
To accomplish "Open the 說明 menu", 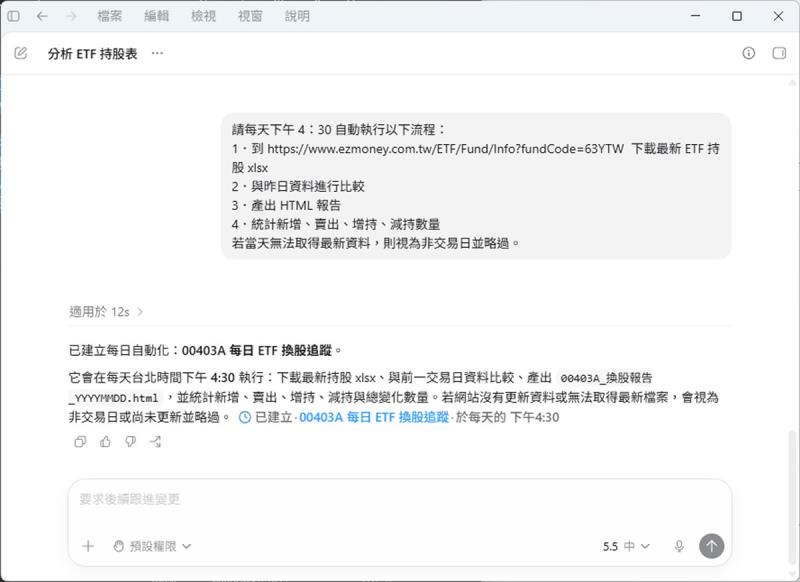I will (297, 16).
